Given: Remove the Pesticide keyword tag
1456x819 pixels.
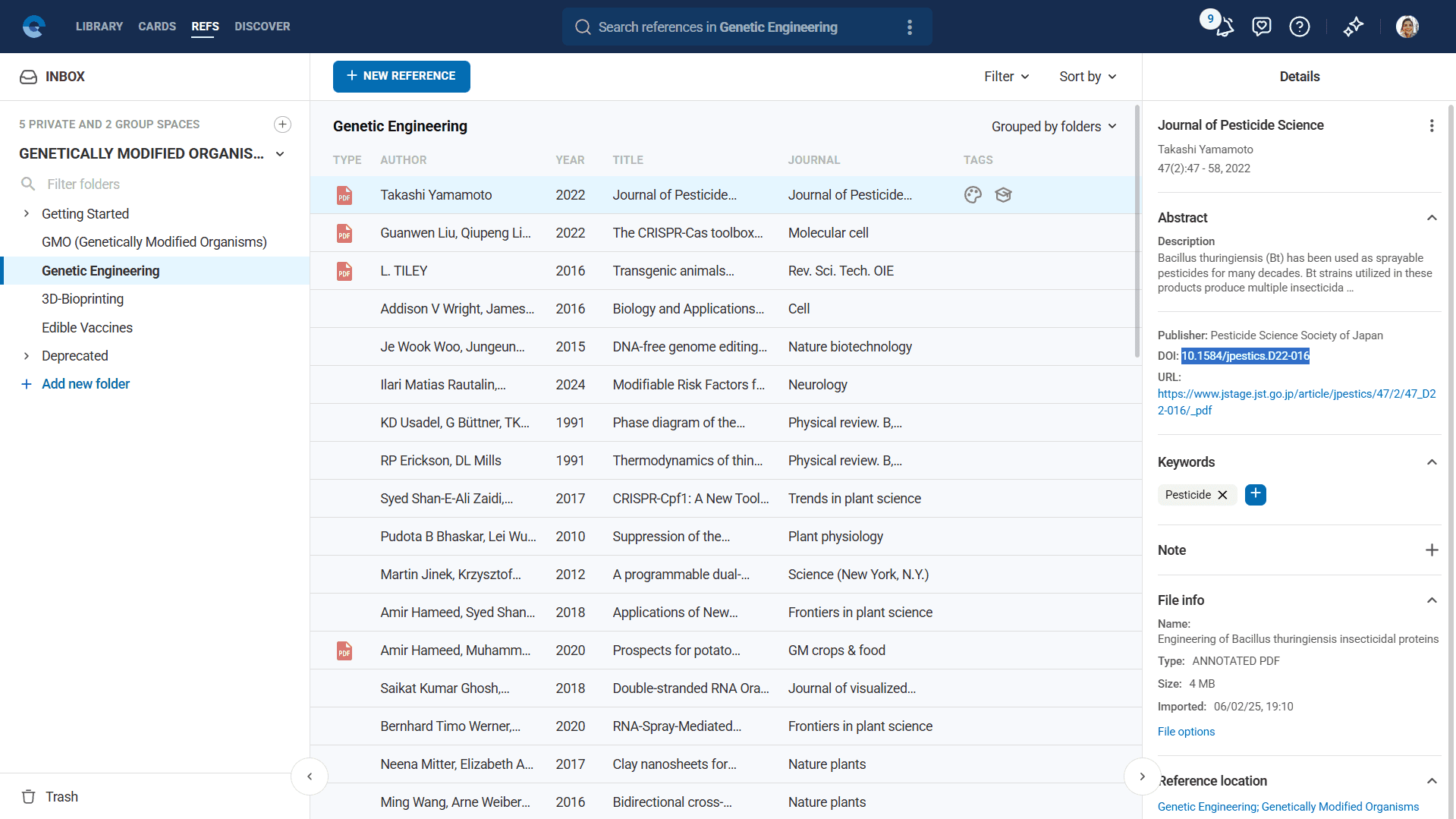Looking at the screenshot, I should point(1222,495).
